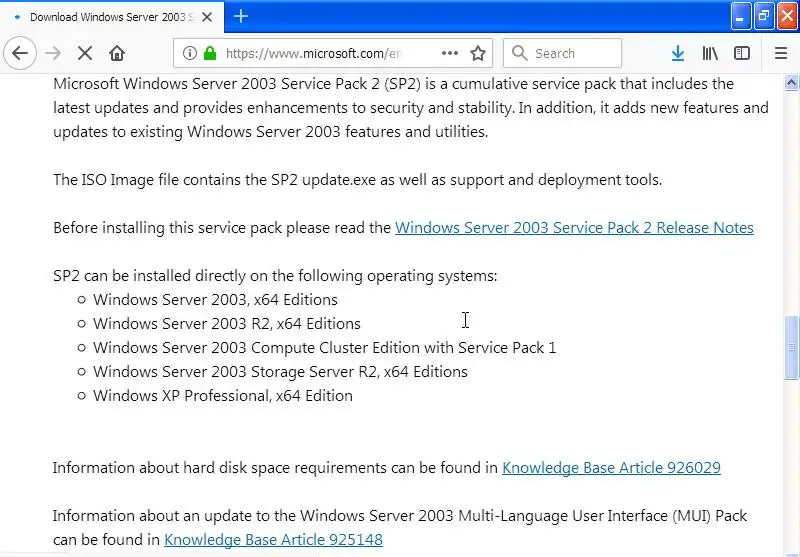The width and height of the screenshot is (800, 557).
Task: Go to the home page
Action: [117, 54]
